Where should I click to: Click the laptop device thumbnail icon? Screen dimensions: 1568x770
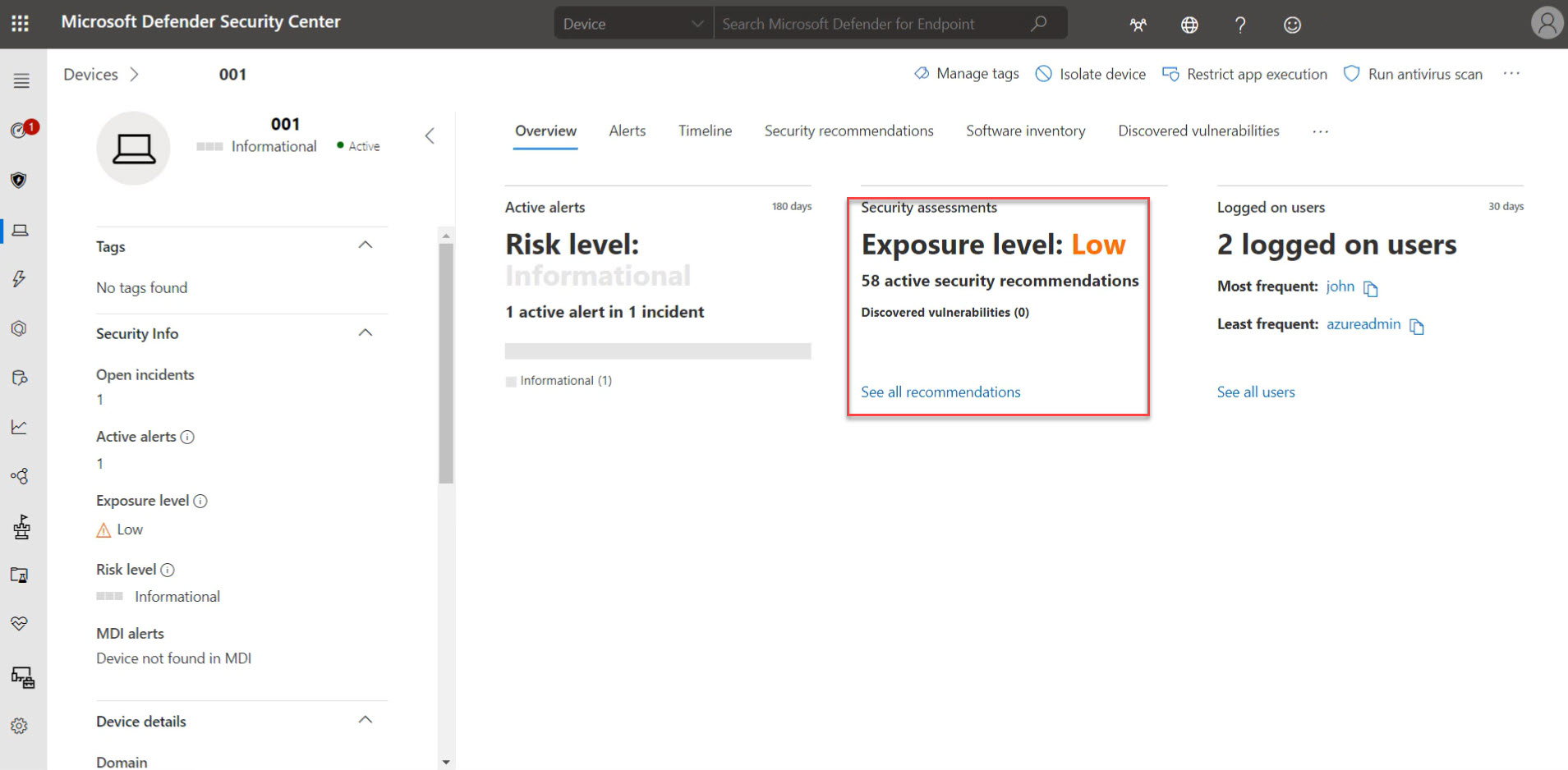pos(133,149)
